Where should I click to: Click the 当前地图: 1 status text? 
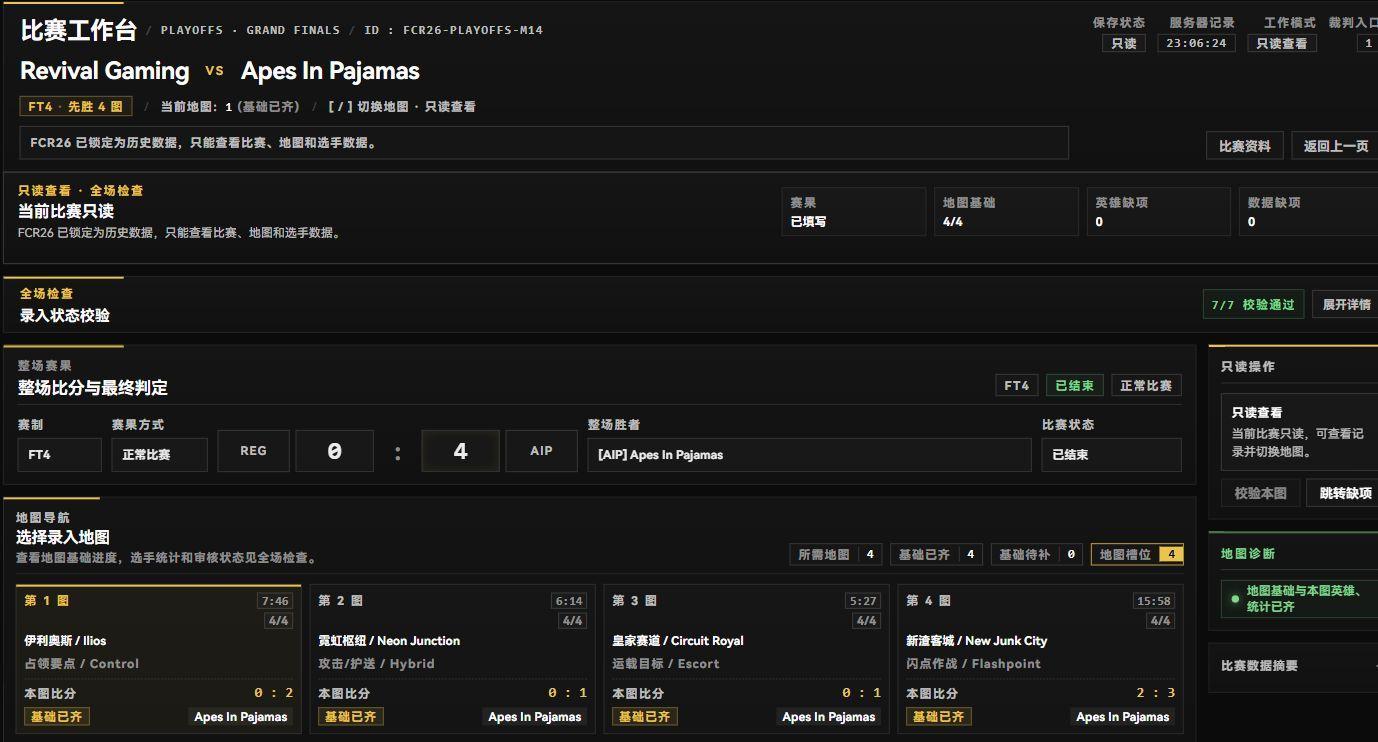tap(229, 107)
